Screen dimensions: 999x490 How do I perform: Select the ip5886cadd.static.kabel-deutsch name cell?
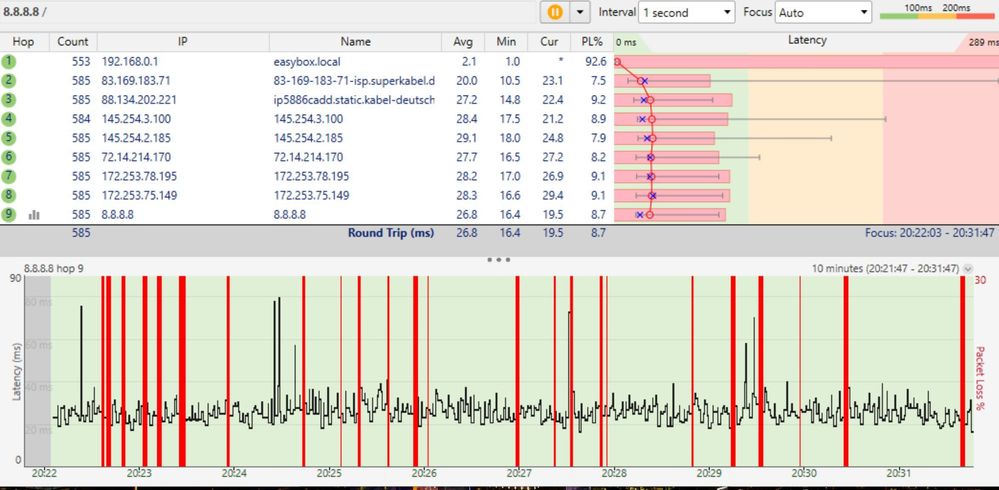coord(354,100)
